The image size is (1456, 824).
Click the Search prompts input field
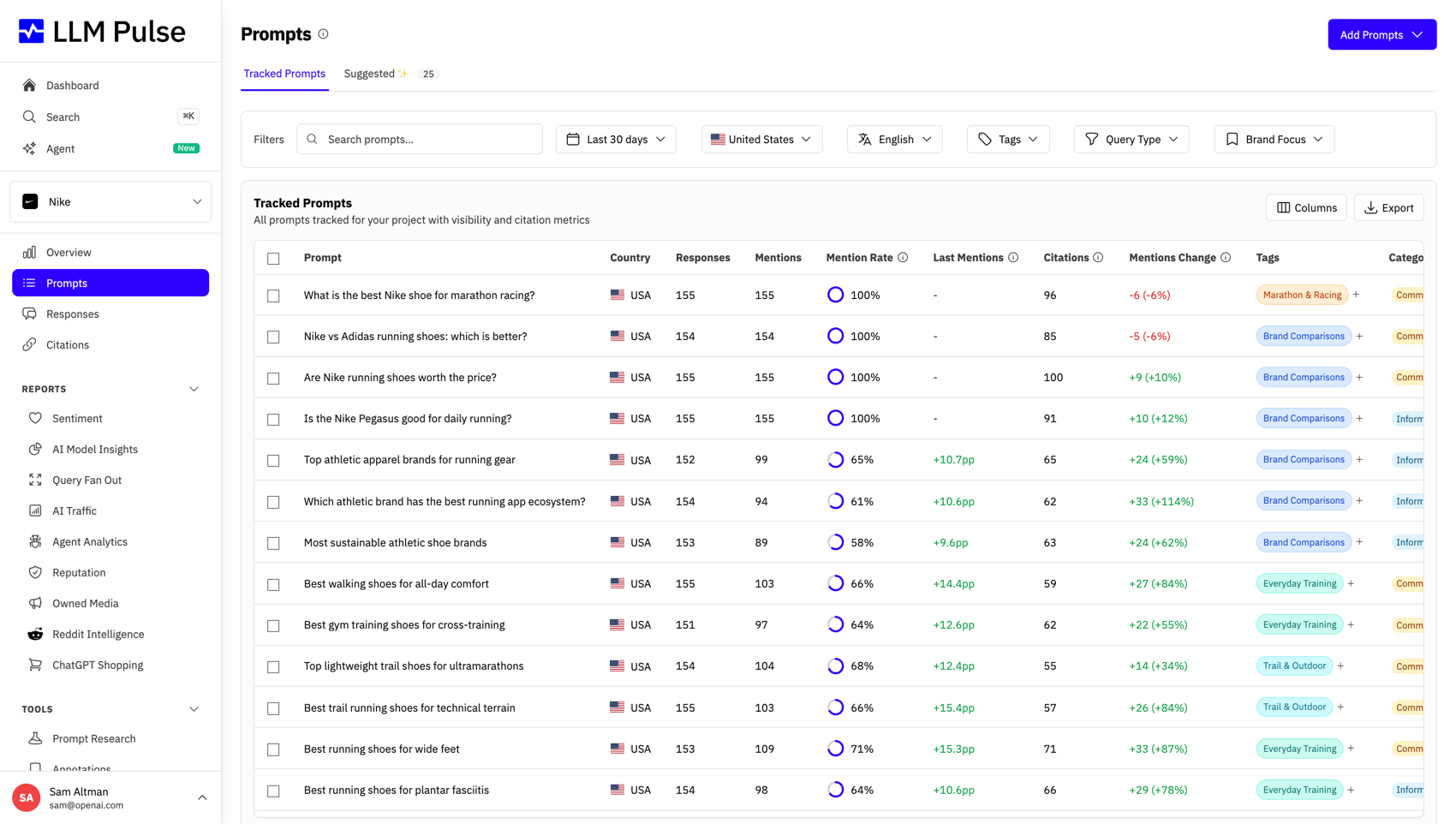click(x=420, y=139)
